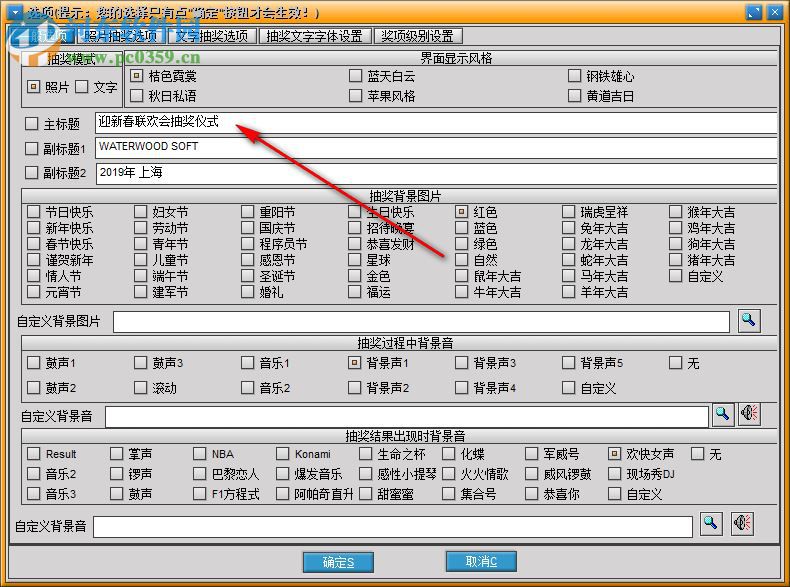
Task: Go to 奖项级别设置 tab
Action: [x=418, y=36]
